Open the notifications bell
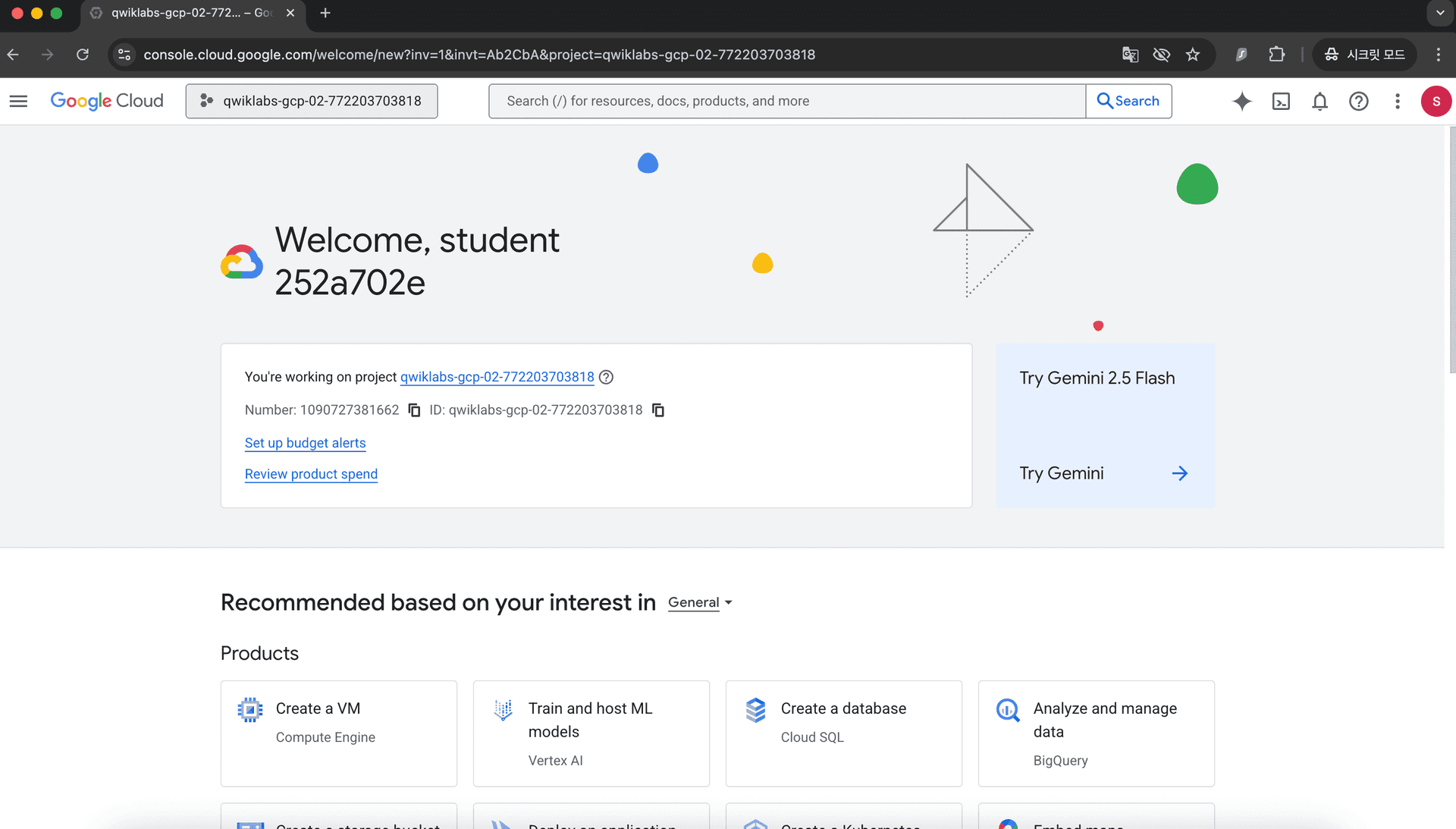 click(1319, 101)
